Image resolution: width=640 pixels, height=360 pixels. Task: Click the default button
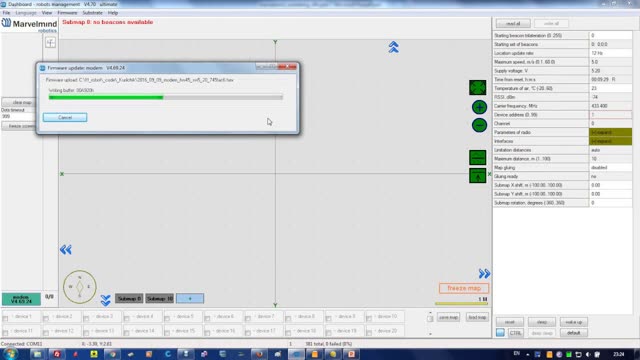[x=573, y=333]
